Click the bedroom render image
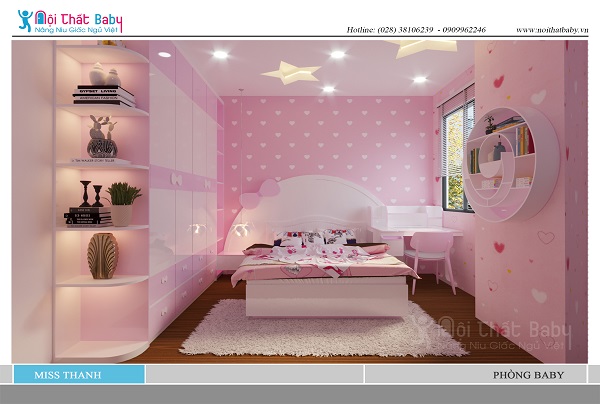 click(300, 202)
